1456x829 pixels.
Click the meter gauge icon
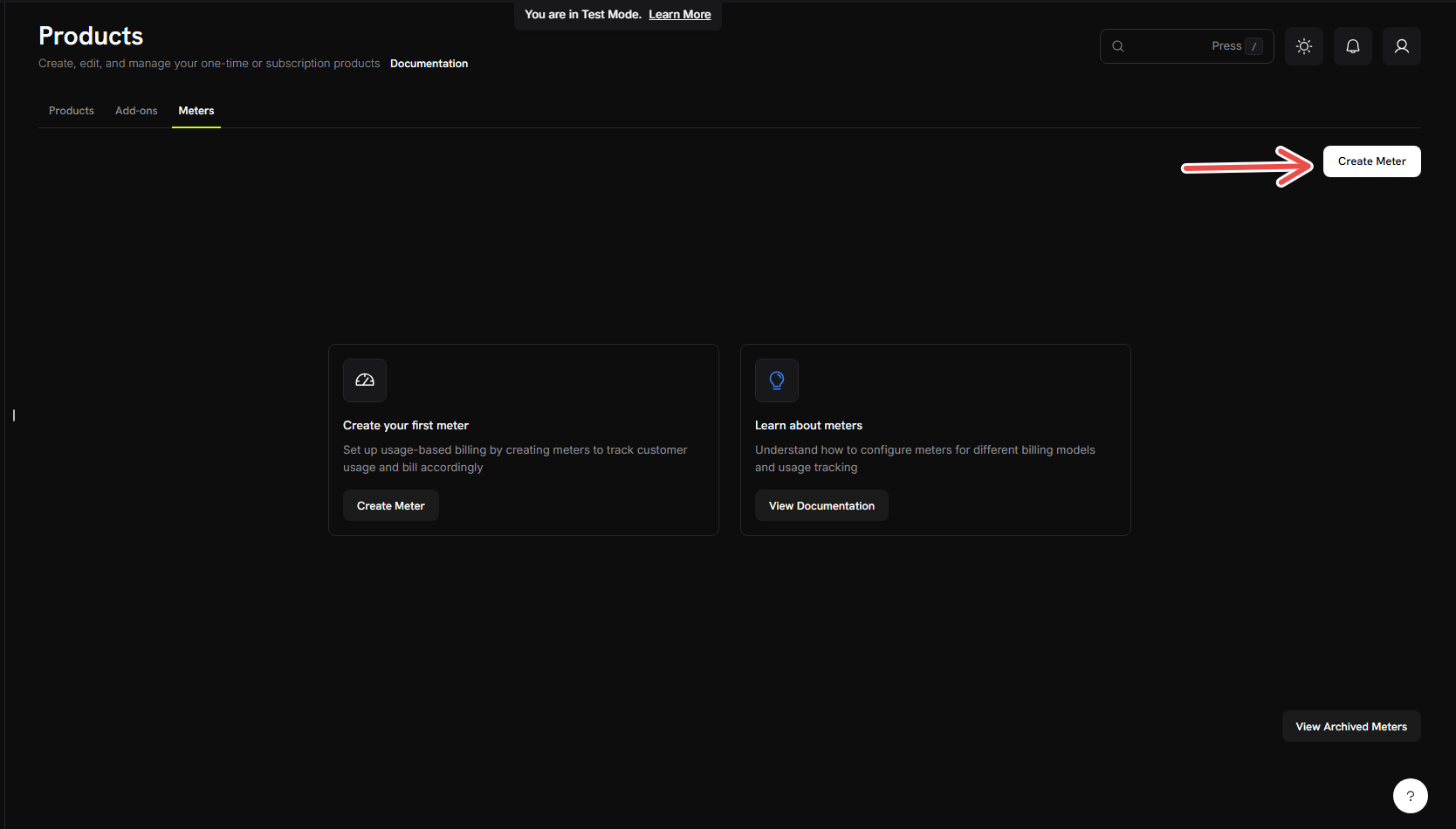coord(365,380)
